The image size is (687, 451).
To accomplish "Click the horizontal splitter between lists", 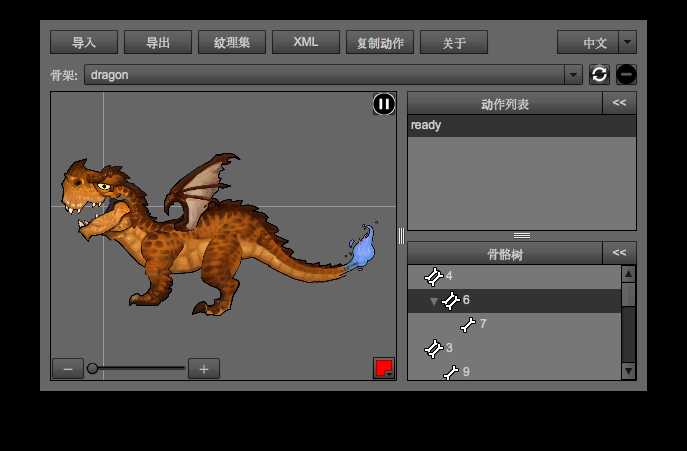I will (522, 236).
